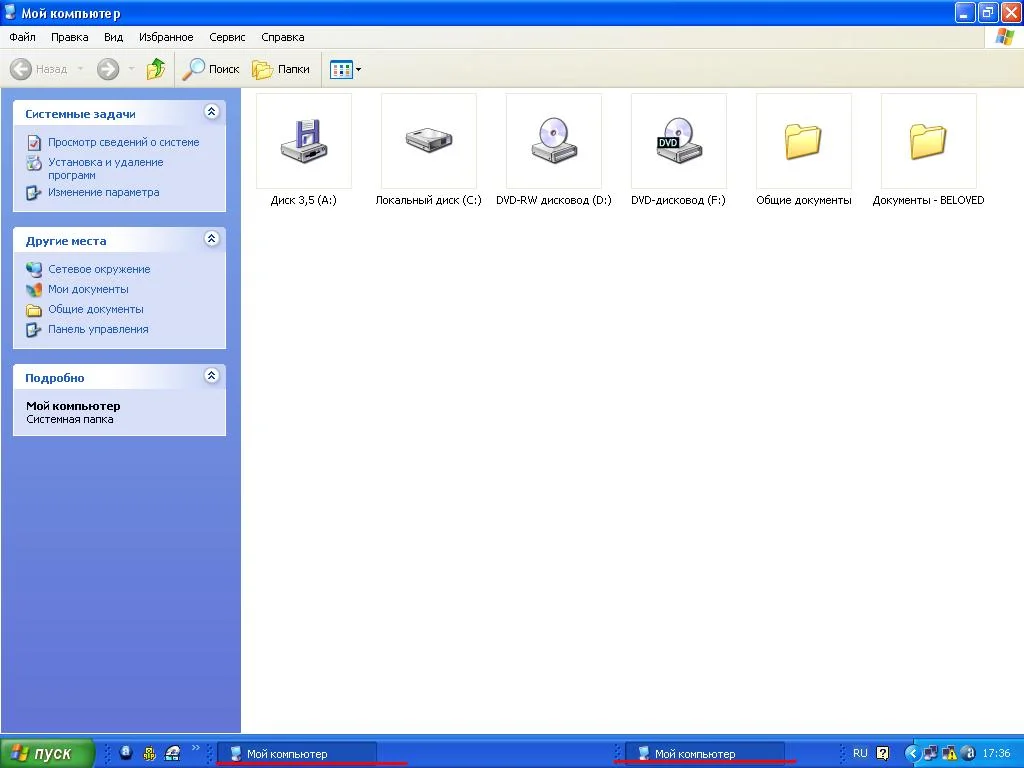Open the Поиск search tool

210,69
